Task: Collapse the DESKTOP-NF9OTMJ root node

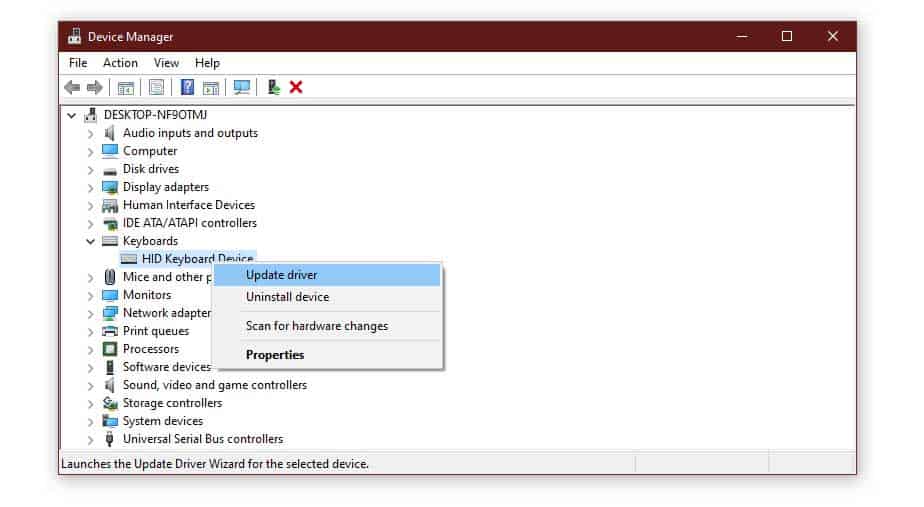Action: [71, 116]
